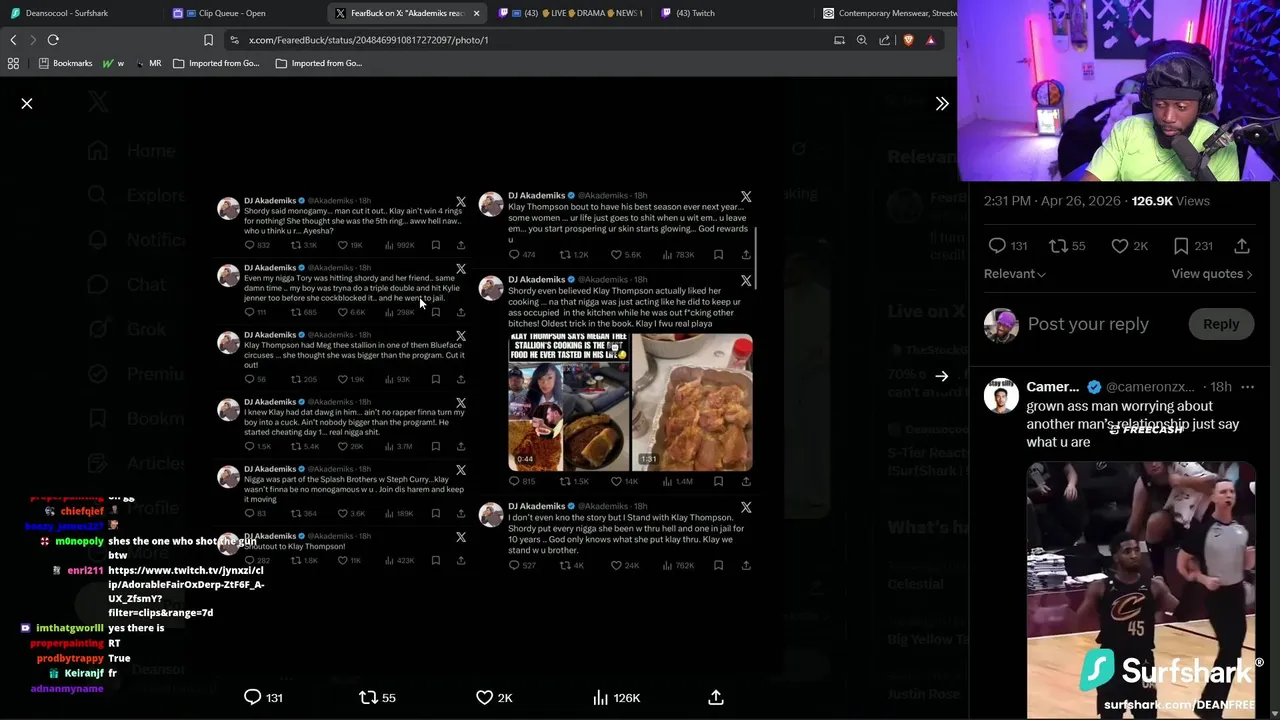Go back with the browser back arrow
1280x720 pixels.
pyautogui.click(x=13, y=40)
